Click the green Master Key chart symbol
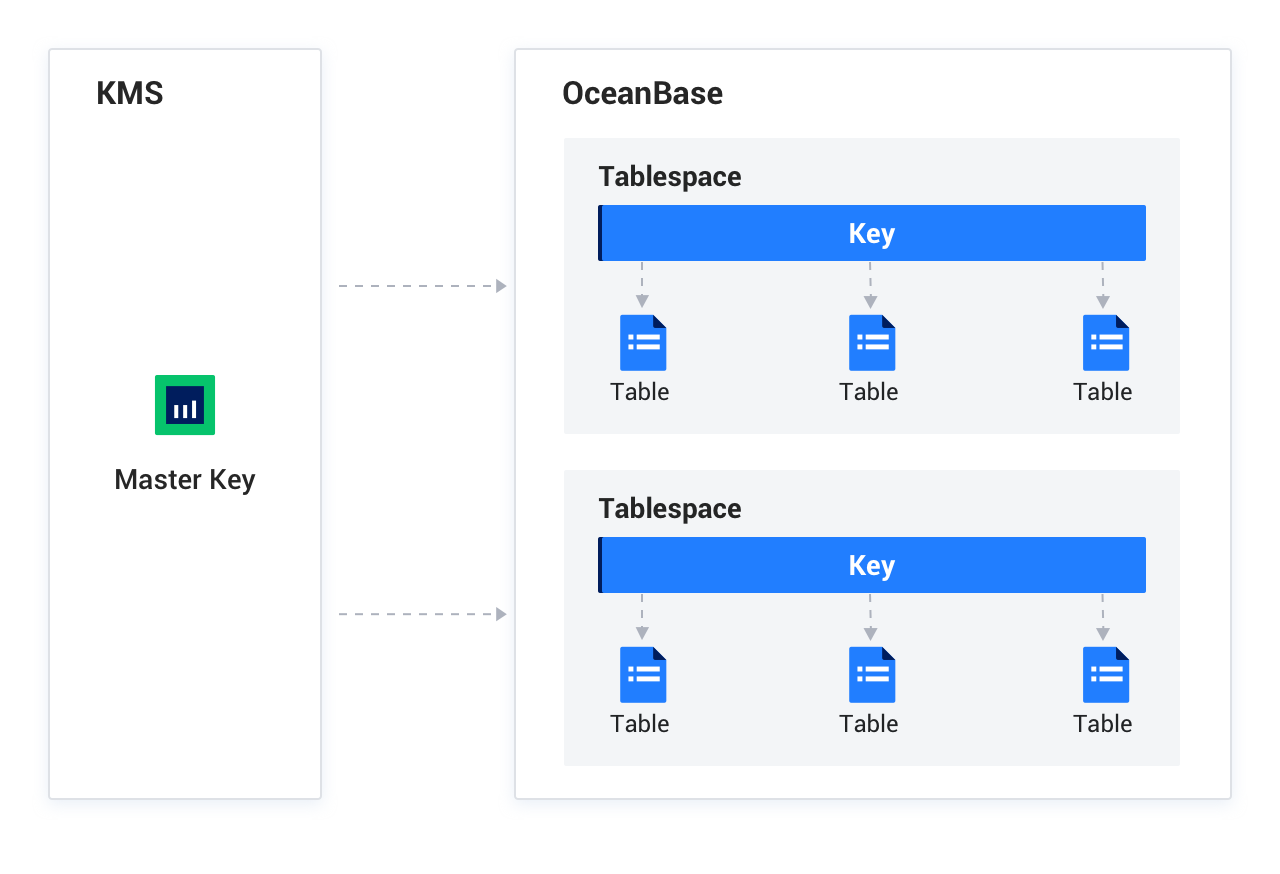 (x=185, y=405)
